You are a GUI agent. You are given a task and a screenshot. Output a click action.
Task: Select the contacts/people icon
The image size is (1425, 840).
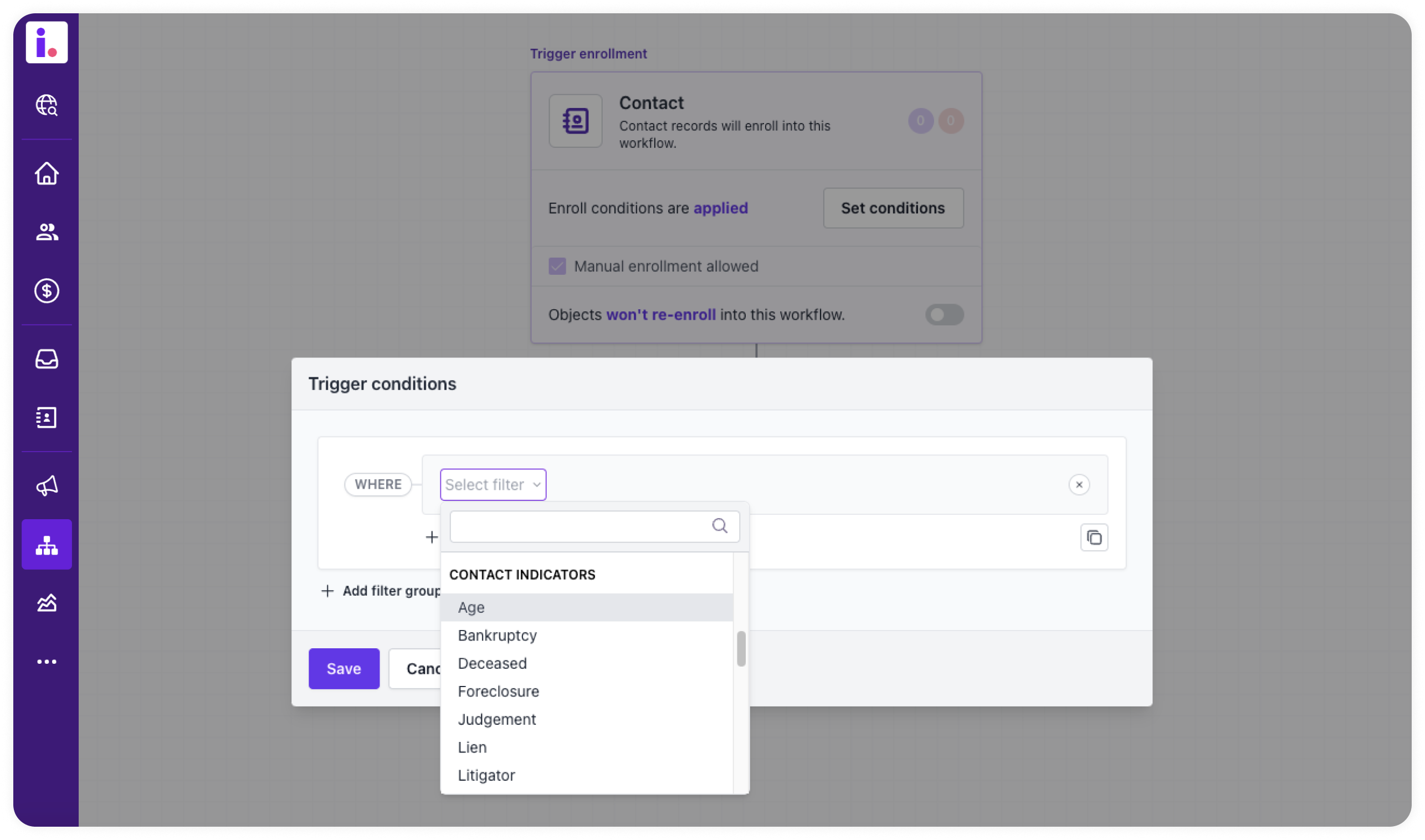(47, 231)
